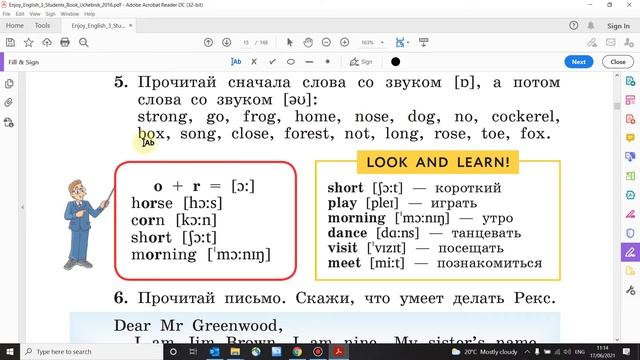Zoom out with the minus icon
Image resolution: width=640 pixels, height=360 pixels.
(x=326, y=42)
